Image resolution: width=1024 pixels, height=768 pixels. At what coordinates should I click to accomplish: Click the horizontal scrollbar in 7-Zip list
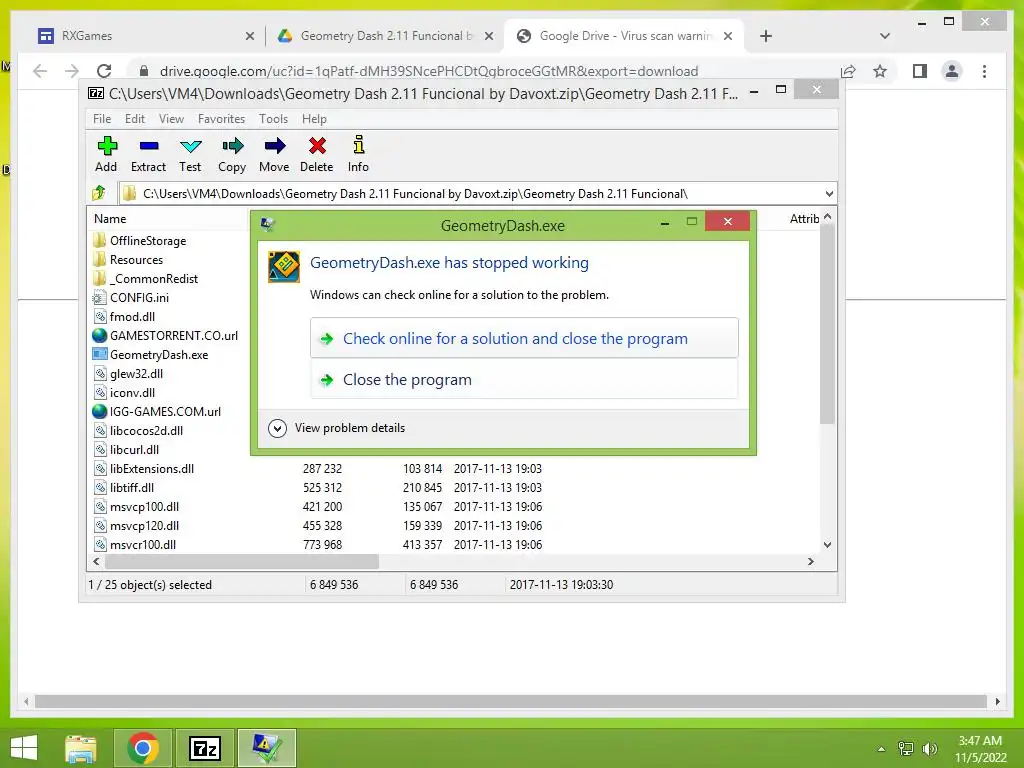pos(242,562)
